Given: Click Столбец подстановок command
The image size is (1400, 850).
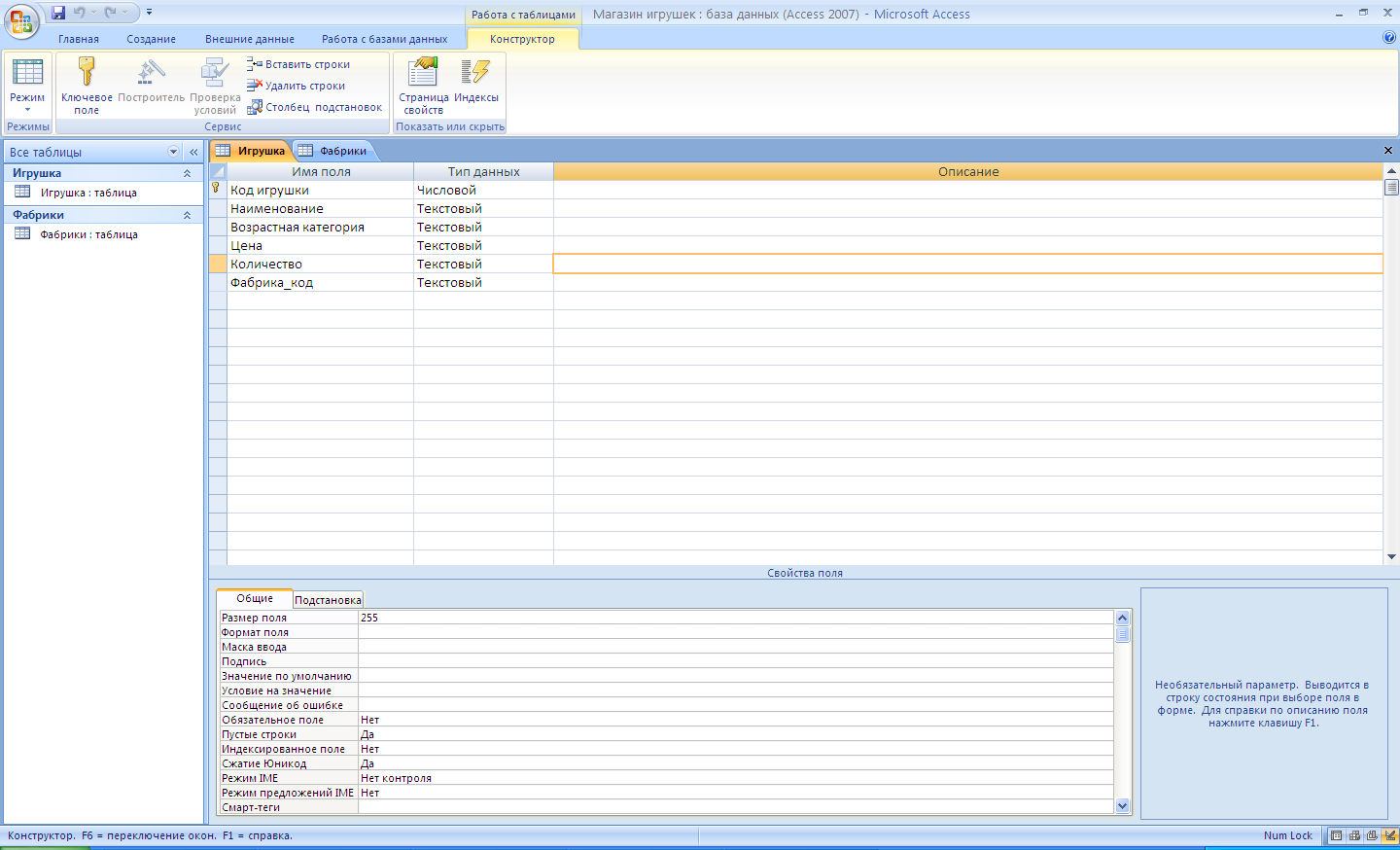Looking at the screenshot, I should pos(315,107).
